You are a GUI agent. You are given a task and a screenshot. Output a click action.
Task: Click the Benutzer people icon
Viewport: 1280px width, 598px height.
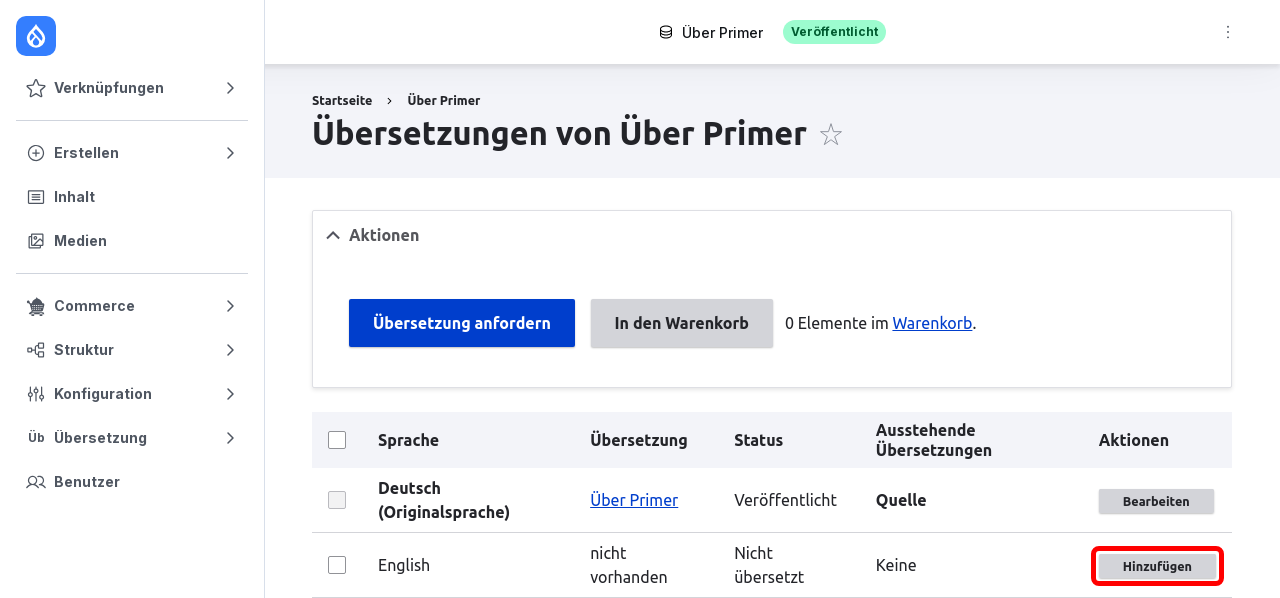click(x=36, y=482)
